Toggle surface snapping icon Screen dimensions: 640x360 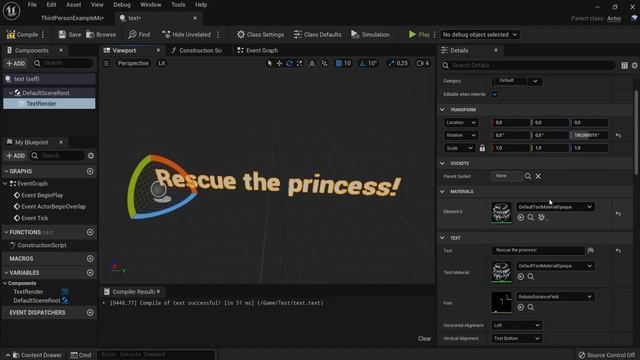(312, 63)
